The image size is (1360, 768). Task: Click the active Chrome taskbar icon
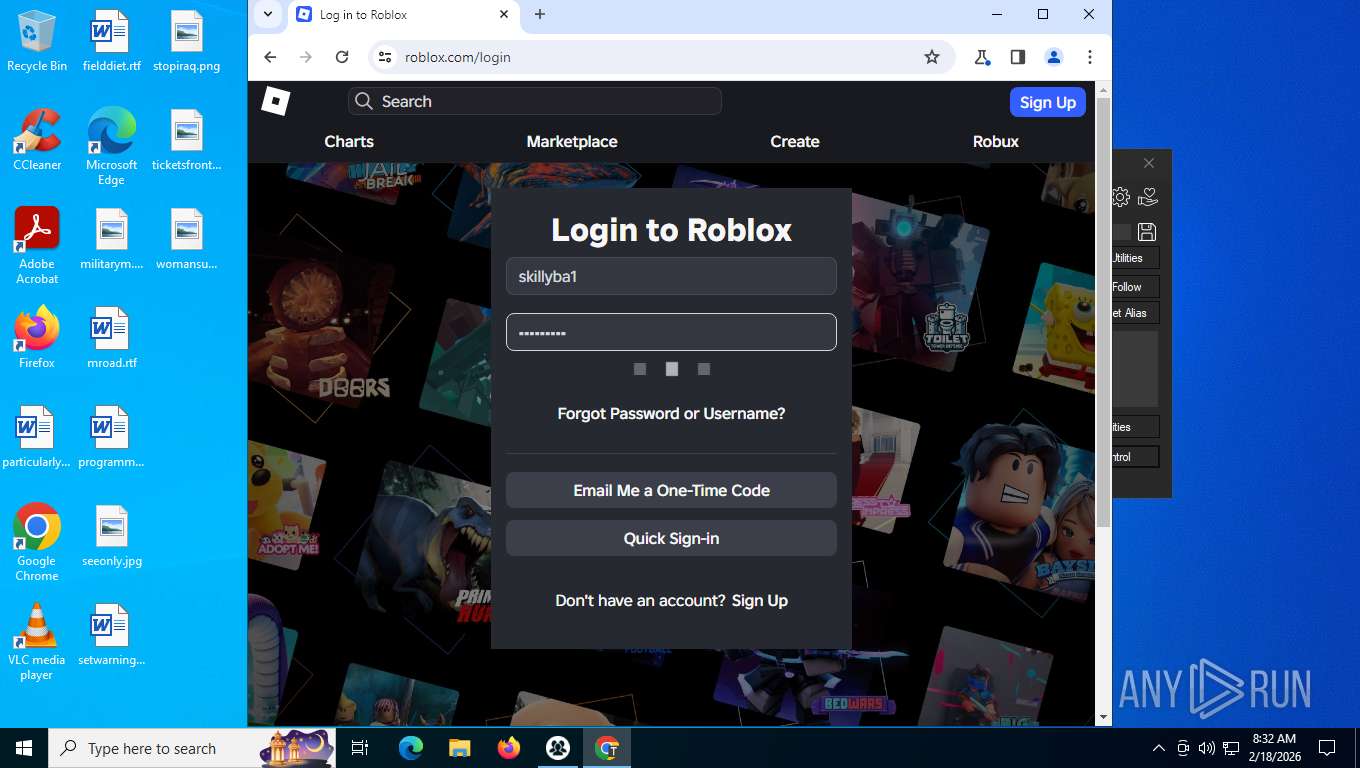click(x=607, y=748)
